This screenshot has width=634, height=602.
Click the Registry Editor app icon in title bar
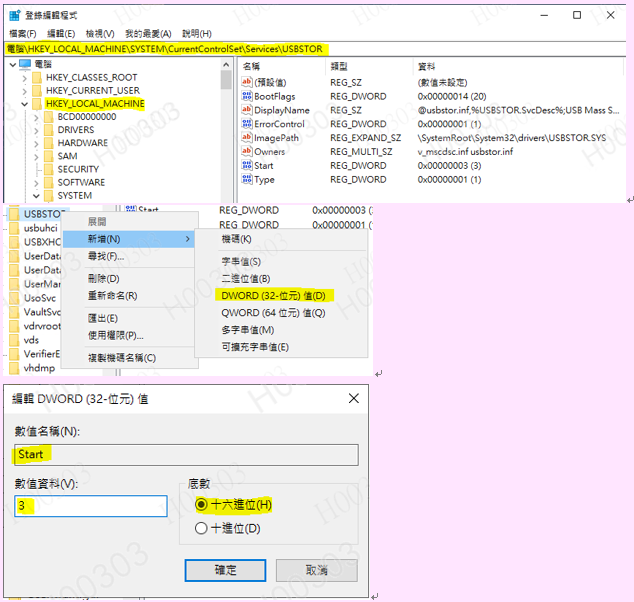point(15,15)
